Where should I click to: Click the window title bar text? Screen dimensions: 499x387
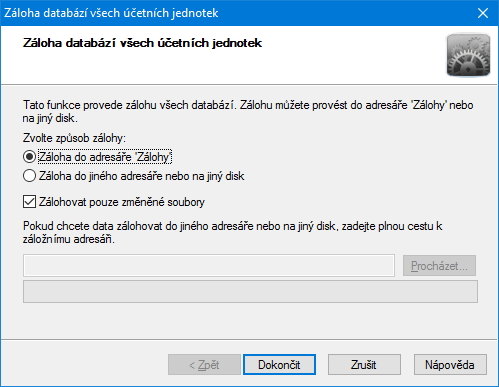tap(111, 13)
